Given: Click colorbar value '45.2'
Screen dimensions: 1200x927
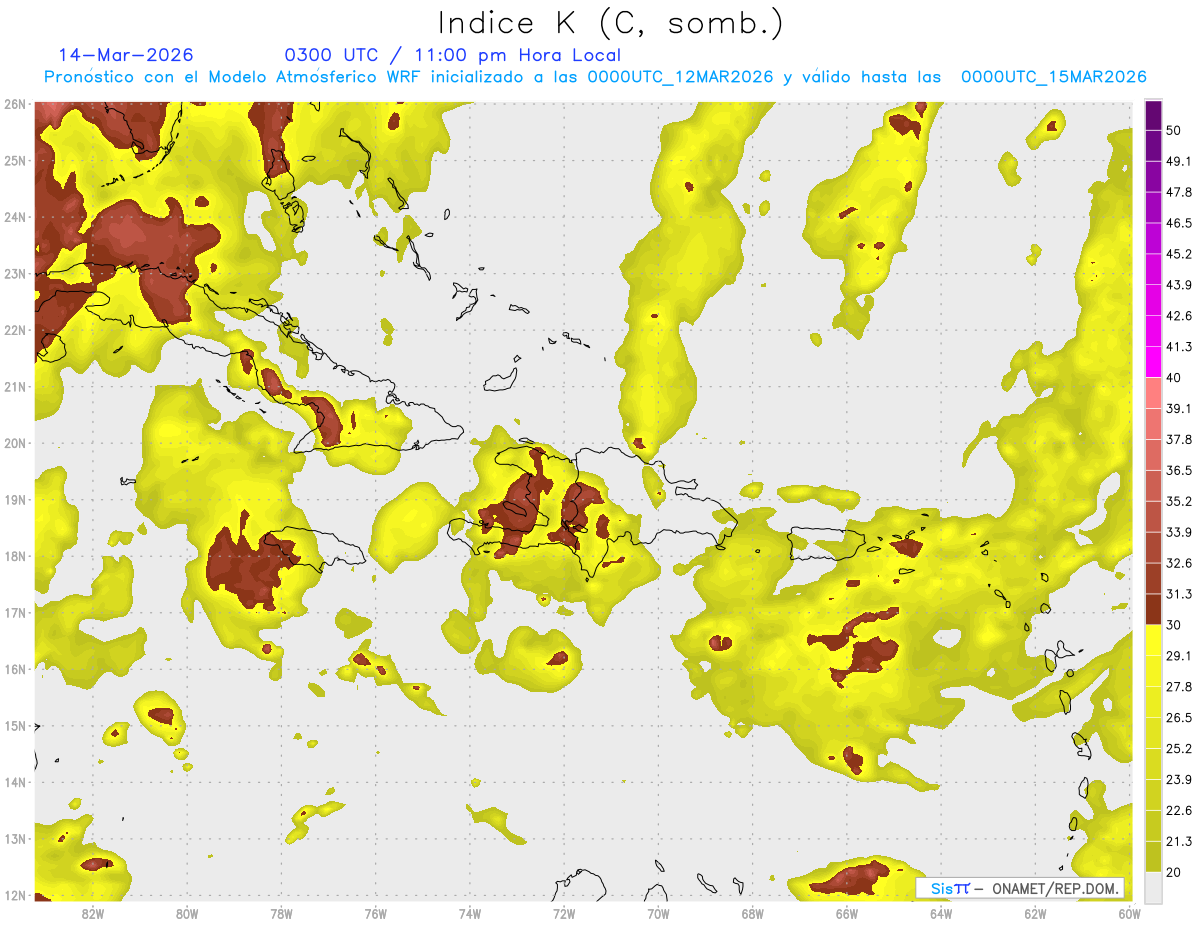Looking at the screenshot, I should [1179, 254].
